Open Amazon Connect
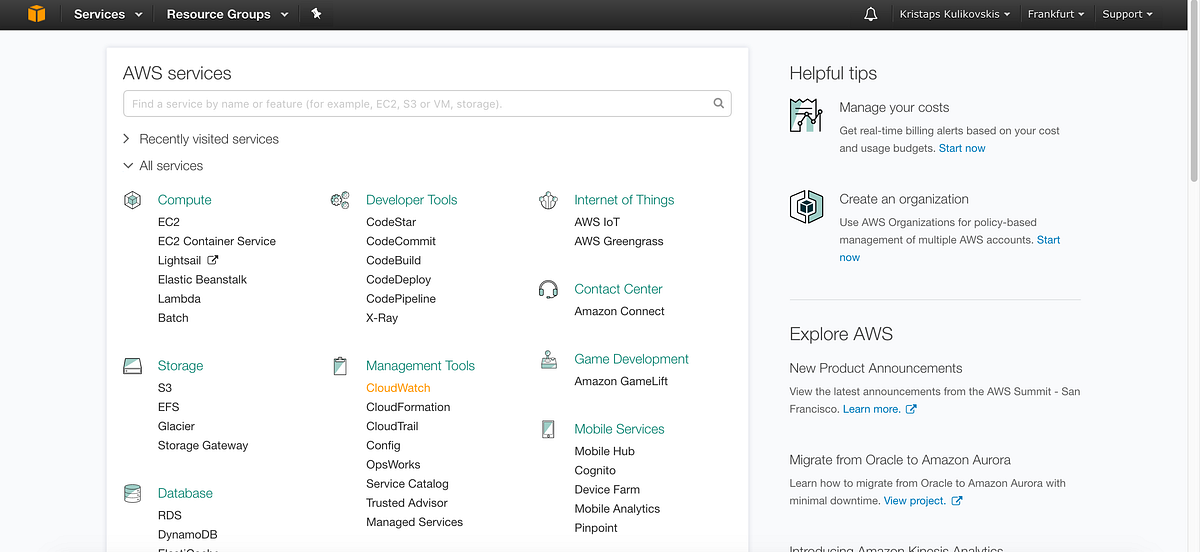 619,311
